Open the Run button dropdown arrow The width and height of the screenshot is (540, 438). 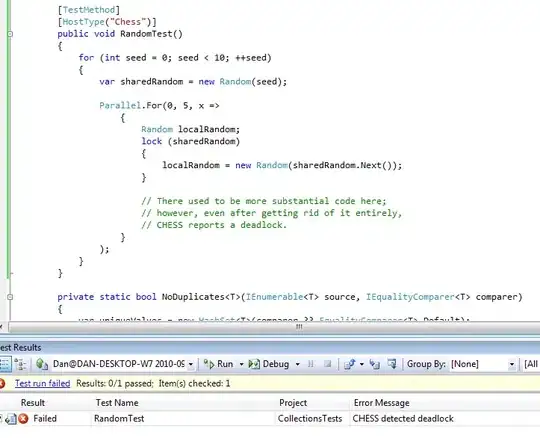pos(241,364)
